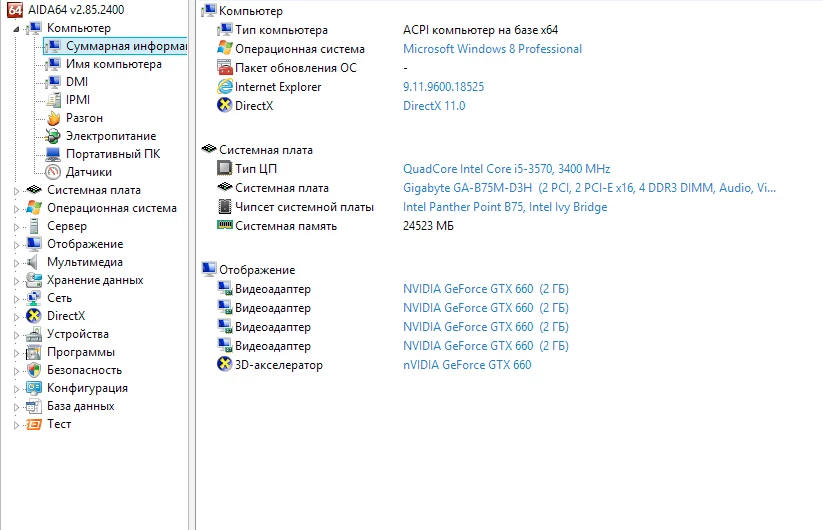Open the Электропитание icon

point(53,136)
